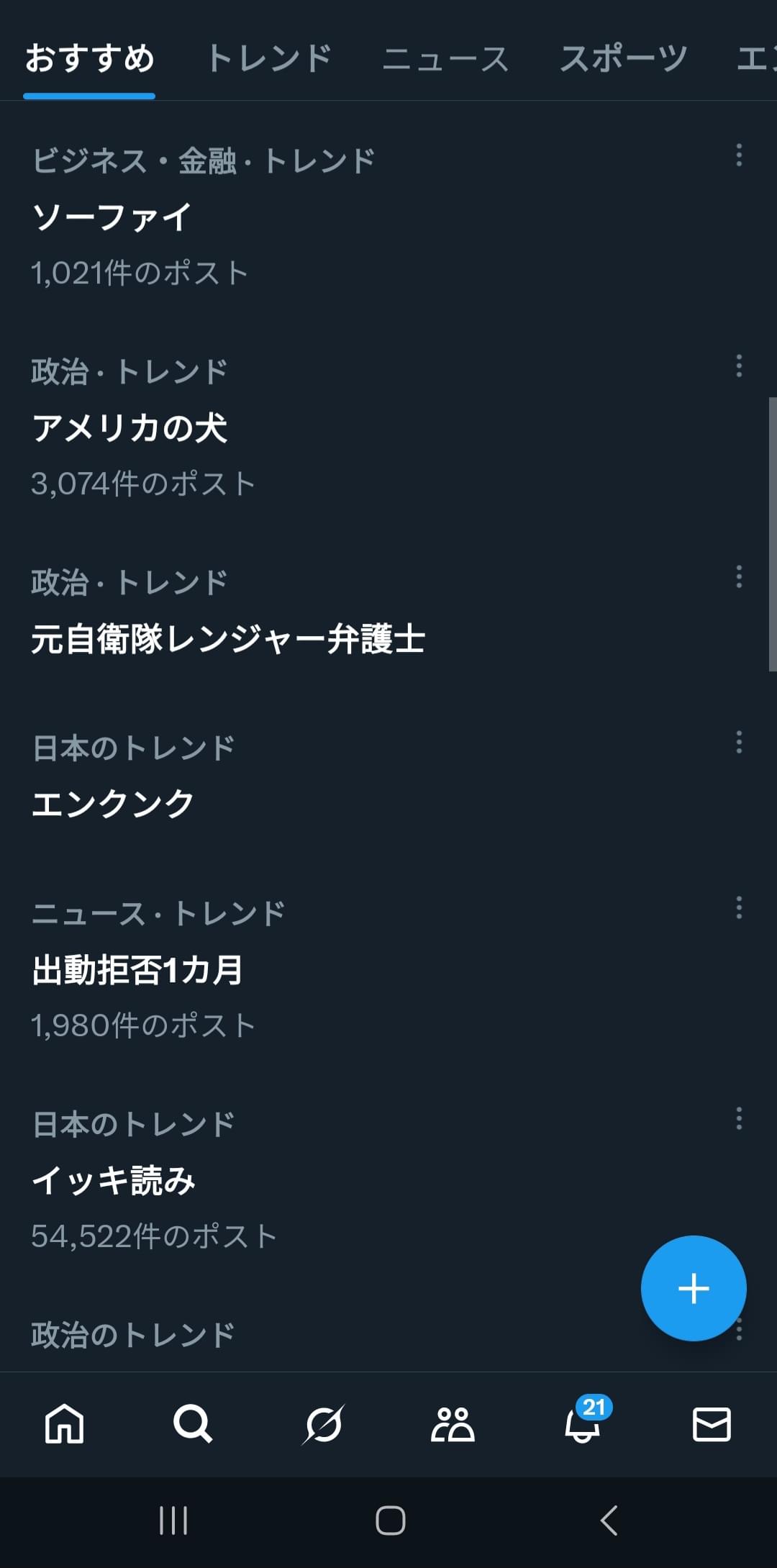Open the Messages envelope icon
Image resolution: width=777 pixels, height=1568 pixels.
pos(712,1424)
